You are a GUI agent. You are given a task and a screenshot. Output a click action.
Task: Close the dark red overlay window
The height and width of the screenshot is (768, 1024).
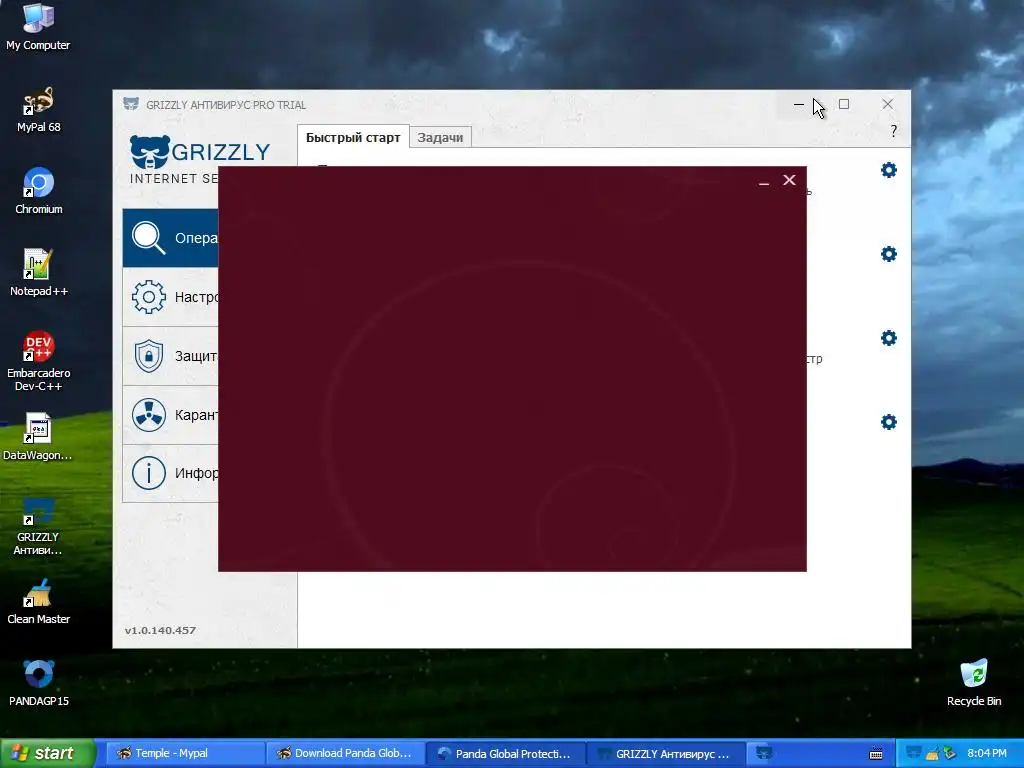[x=789, y=180]
